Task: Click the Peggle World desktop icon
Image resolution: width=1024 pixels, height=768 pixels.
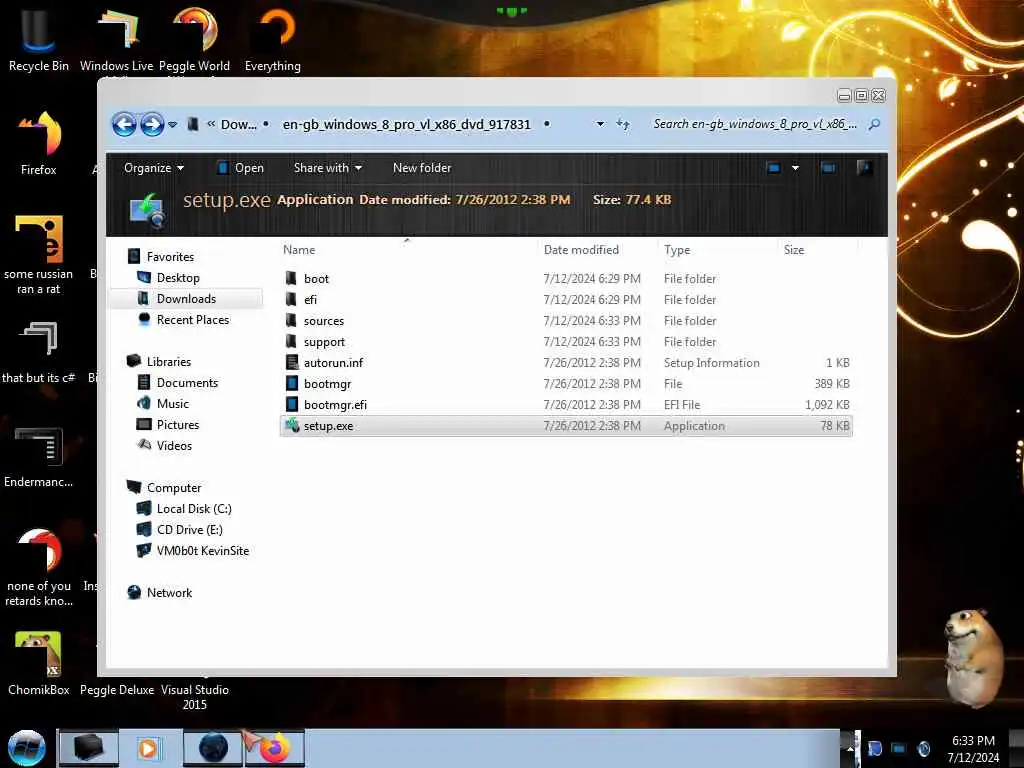Action: (195, 39)
